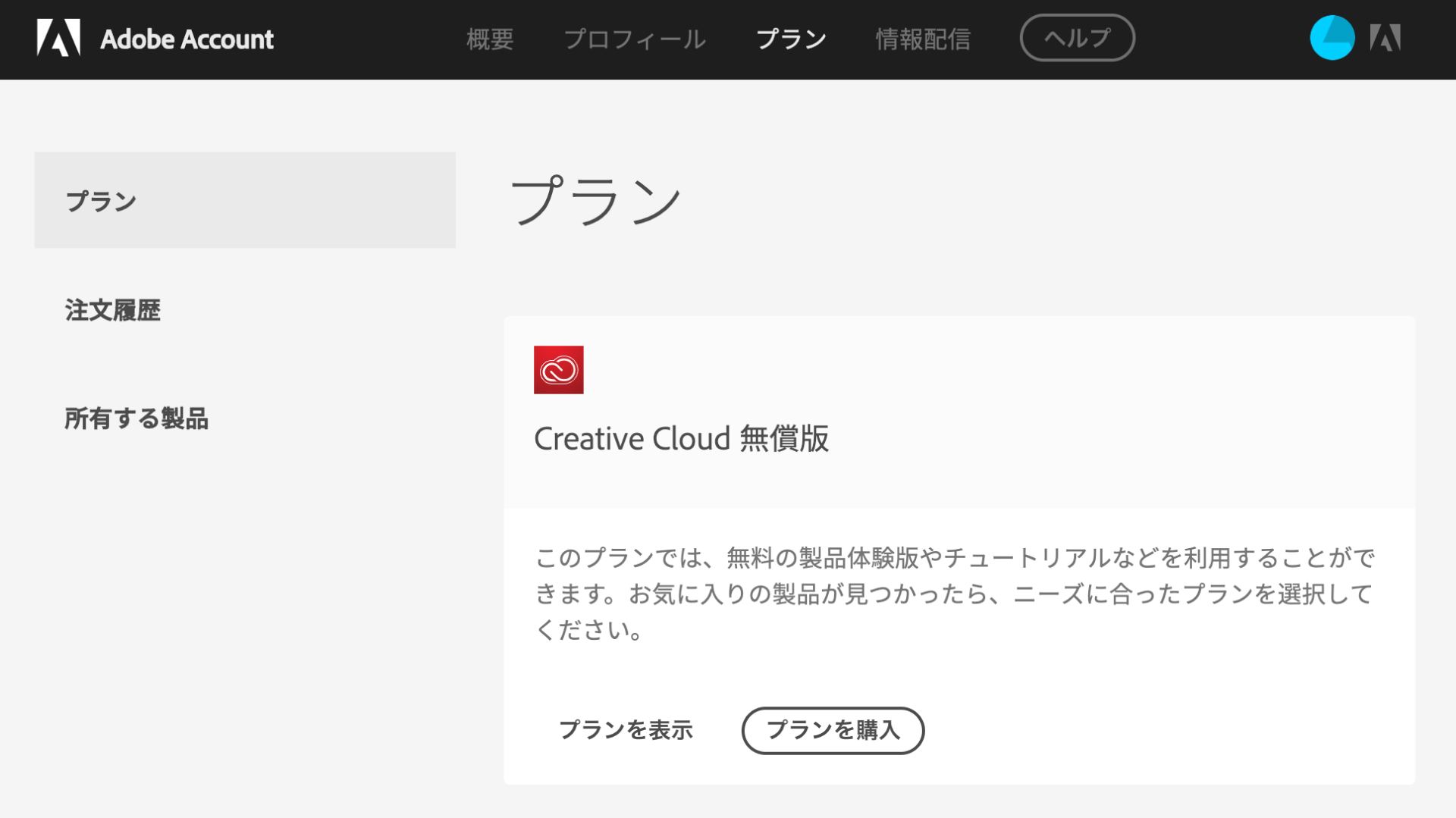Click the Creative Cloud product icon
The image size is (1456, 818).
click(x=559, y=371)
